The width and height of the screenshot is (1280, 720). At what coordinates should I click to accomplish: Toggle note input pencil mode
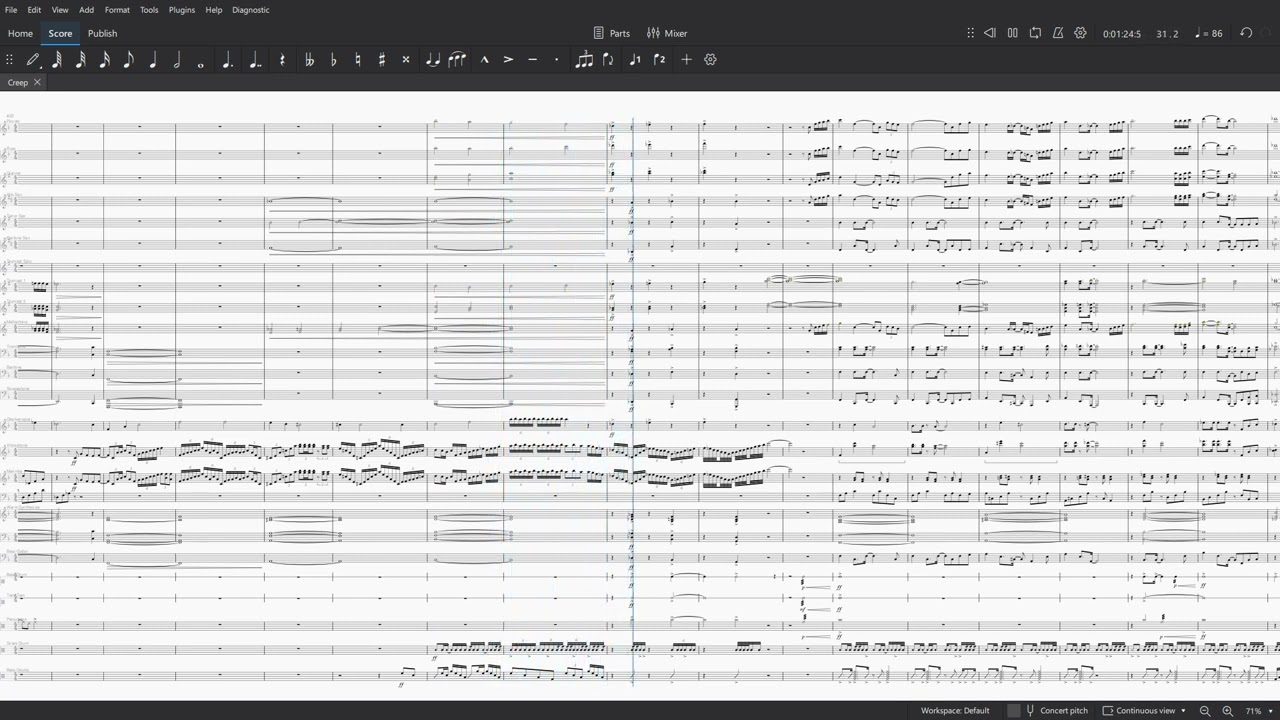33,60
